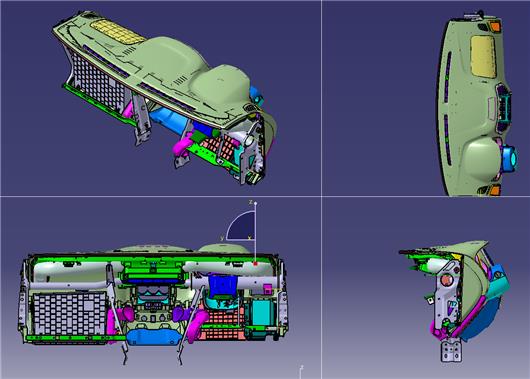
Task: Select the teal square module in front view
Action: click(264, 312)
